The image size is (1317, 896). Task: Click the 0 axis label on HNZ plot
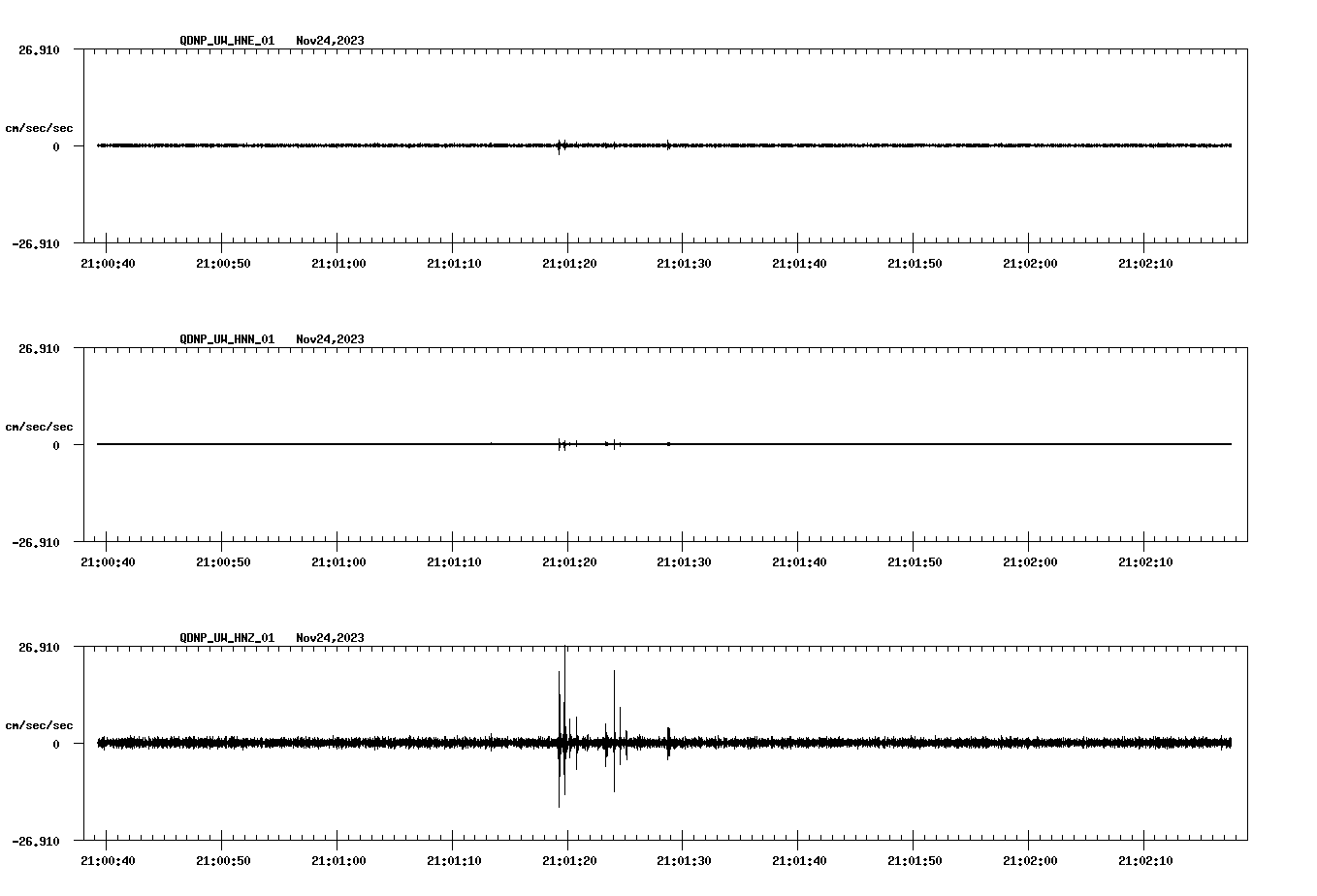56,745
